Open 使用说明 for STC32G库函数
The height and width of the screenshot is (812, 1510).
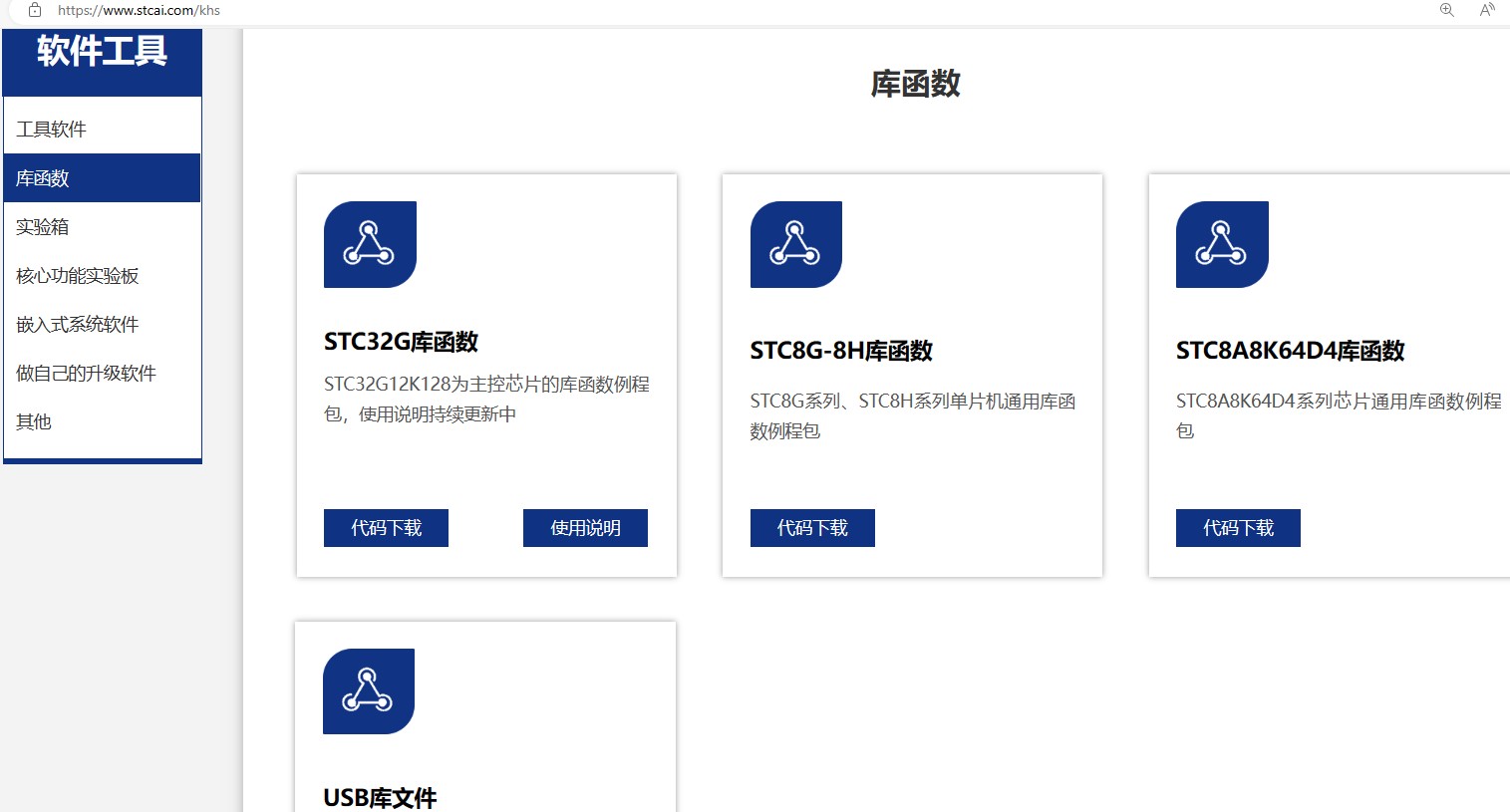click(x=585, y=528)
